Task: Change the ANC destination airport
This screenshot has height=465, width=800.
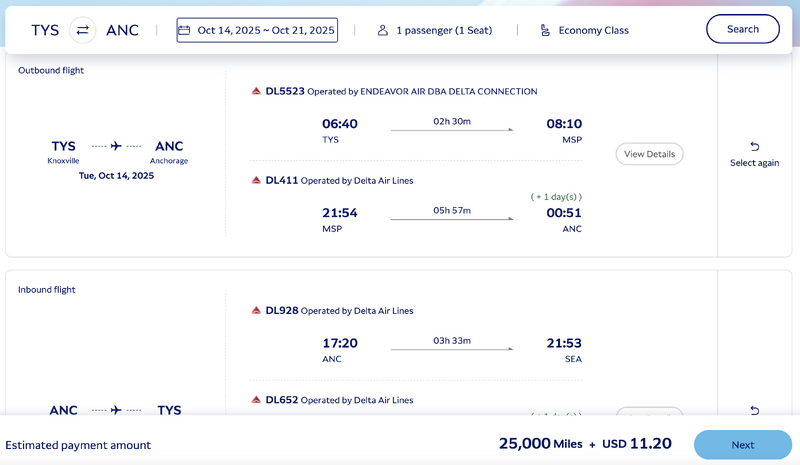Action: tap(122, 30)
